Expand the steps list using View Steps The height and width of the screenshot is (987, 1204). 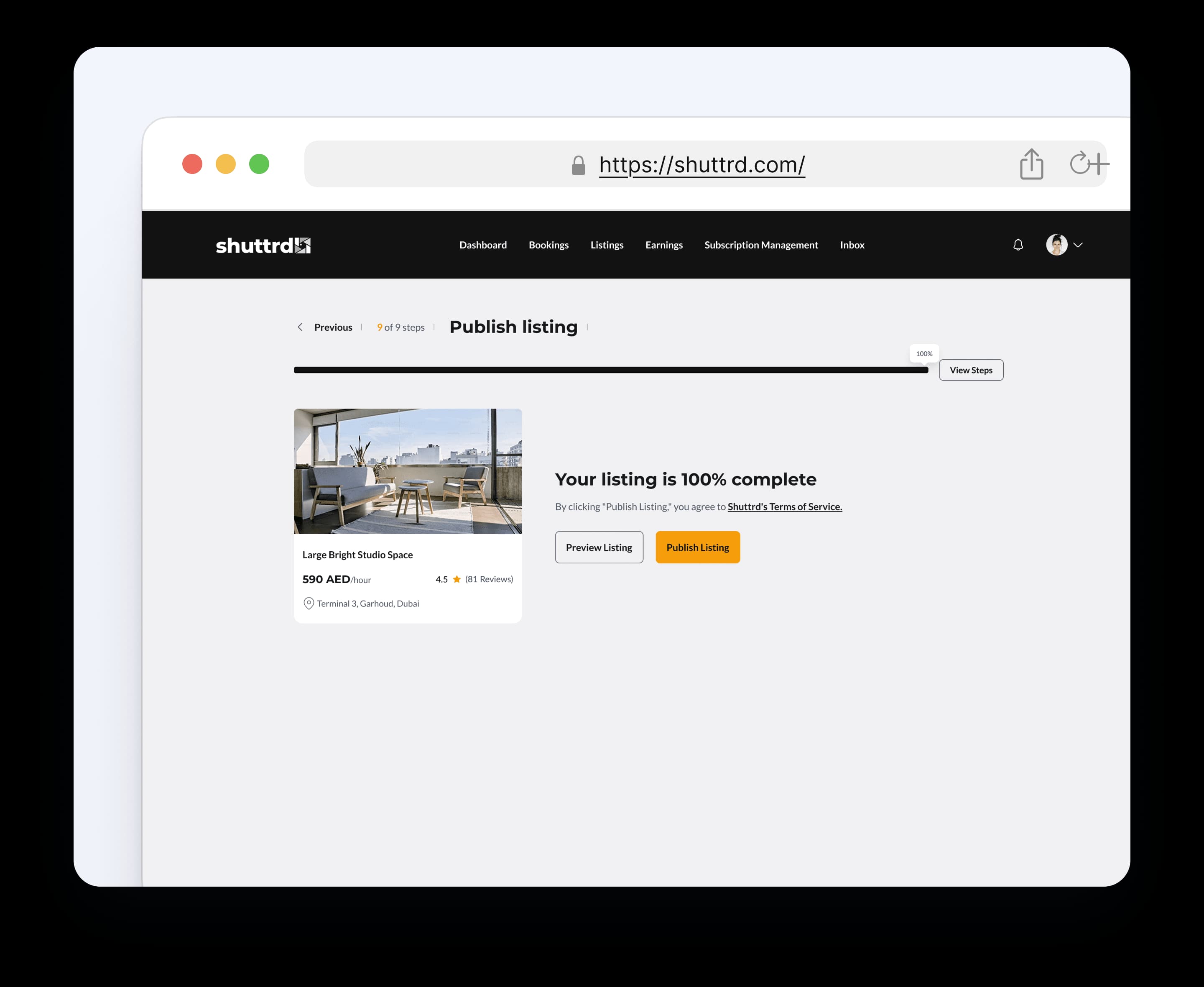pyautogui.click(x=971, y=370)
